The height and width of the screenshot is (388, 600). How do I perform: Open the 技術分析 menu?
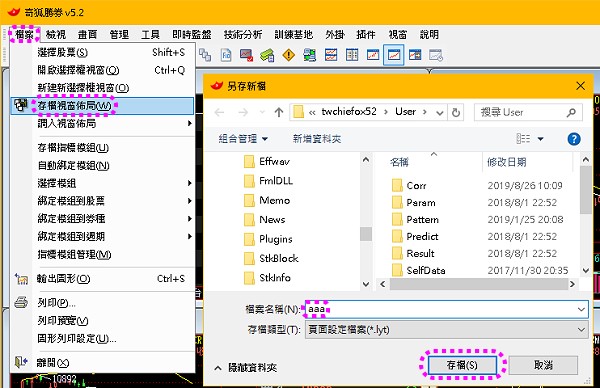click(x=243, y=34)
